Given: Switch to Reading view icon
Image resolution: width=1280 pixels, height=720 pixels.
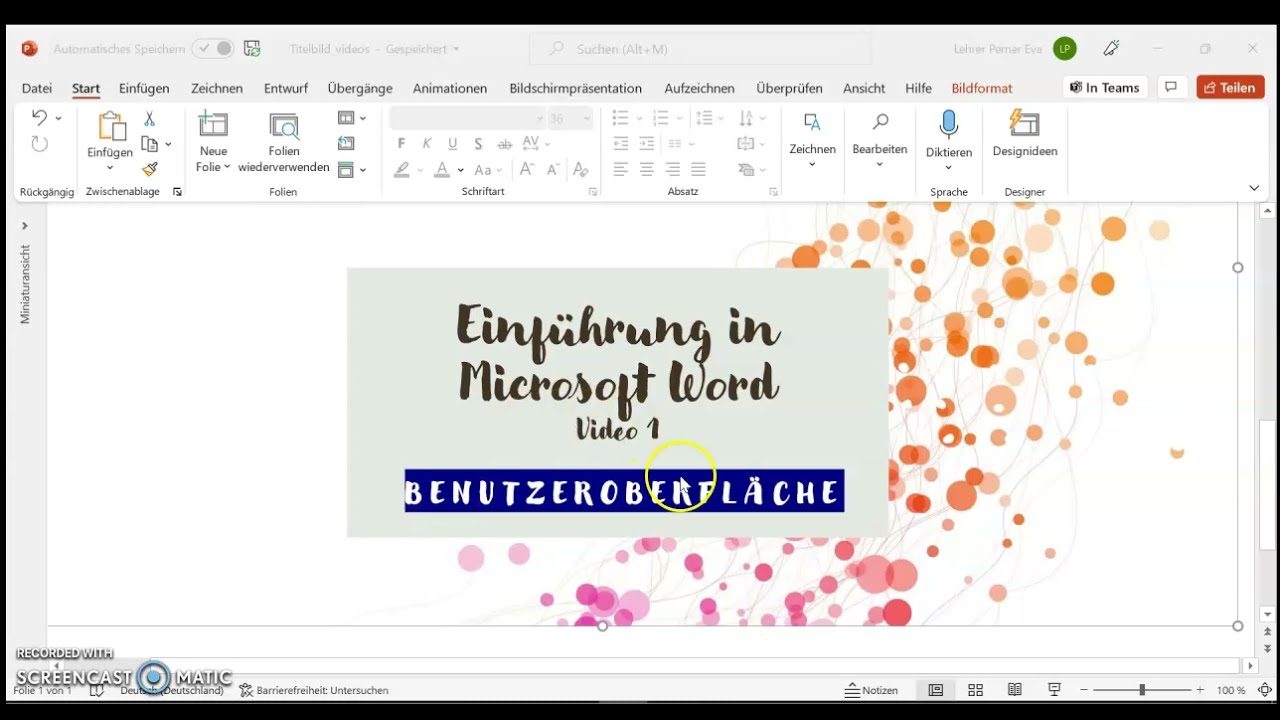Looking at the screenshot, I should (x=1015, y=690).
